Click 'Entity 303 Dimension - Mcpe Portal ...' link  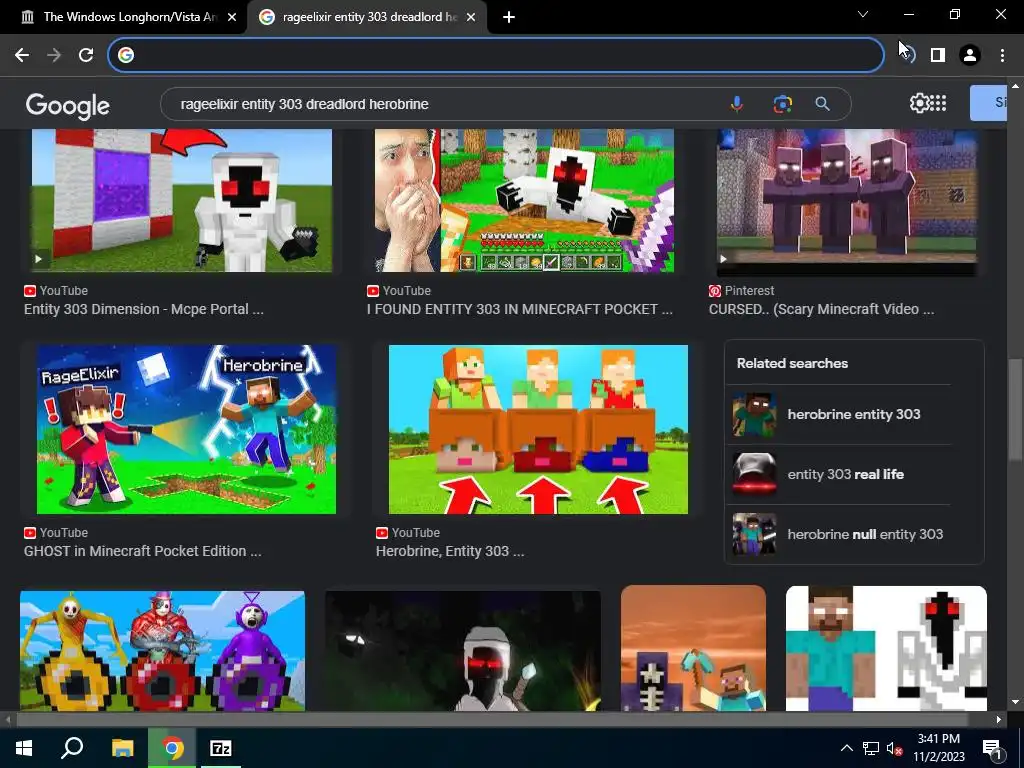pyautogui.click(x=144, y=309)
